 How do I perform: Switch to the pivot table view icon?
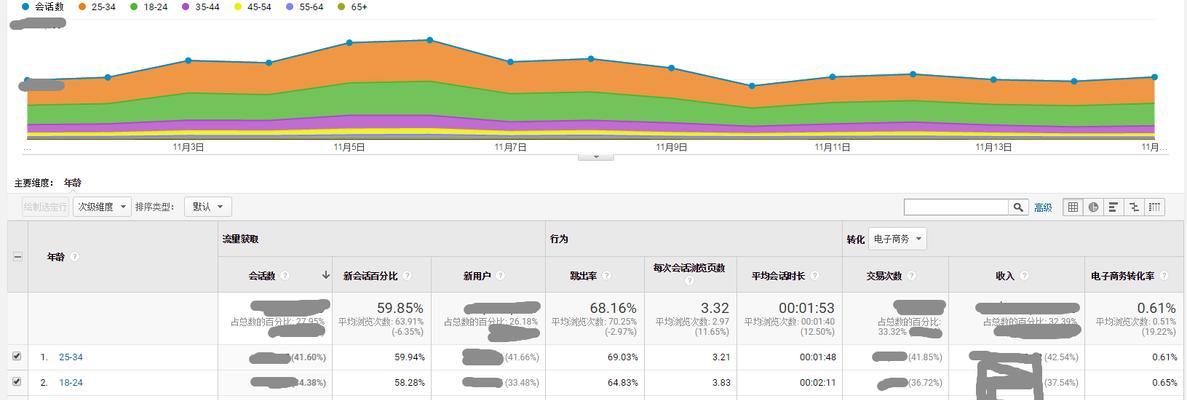(1154, 207)
